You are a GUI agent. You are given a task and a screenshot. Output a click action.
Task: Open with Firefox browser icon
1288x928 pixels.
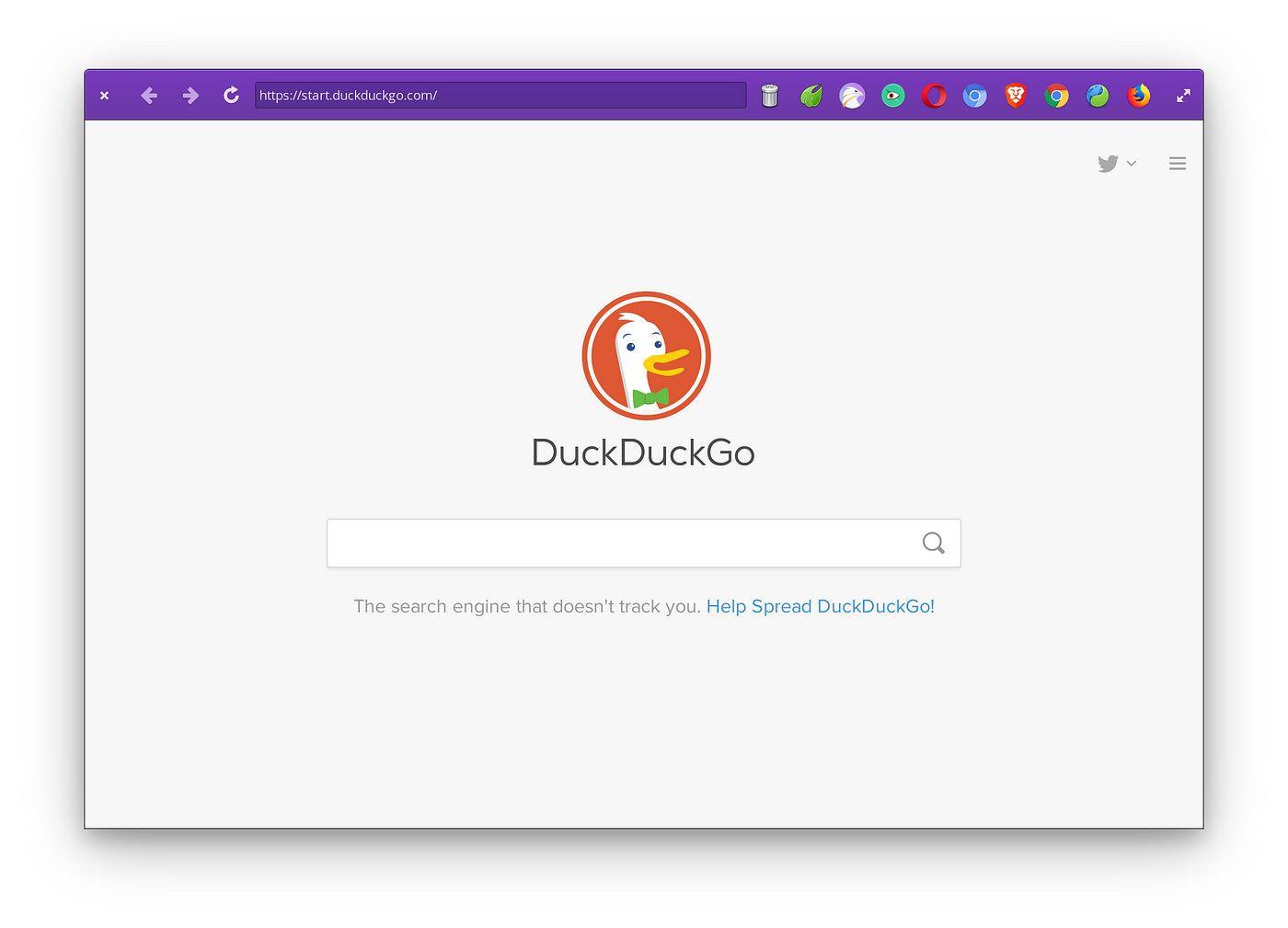tap(1139, 96)
